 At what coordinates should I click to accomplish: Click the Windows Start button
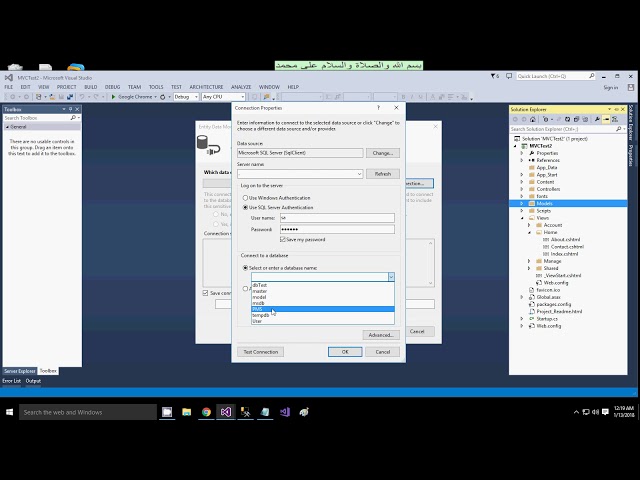(x=9, y=412)
